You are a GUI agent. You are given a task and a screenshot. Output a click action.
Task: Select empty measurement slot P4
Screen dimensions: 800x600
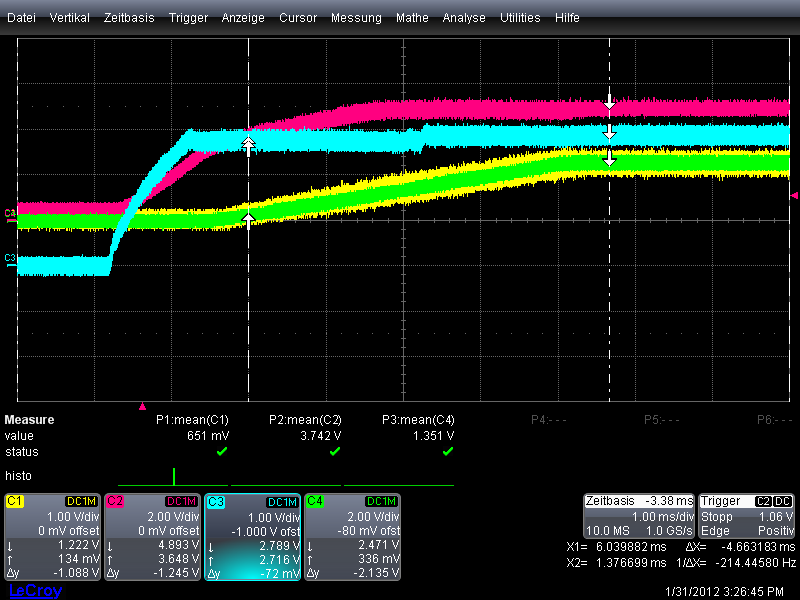pos(548,420)
